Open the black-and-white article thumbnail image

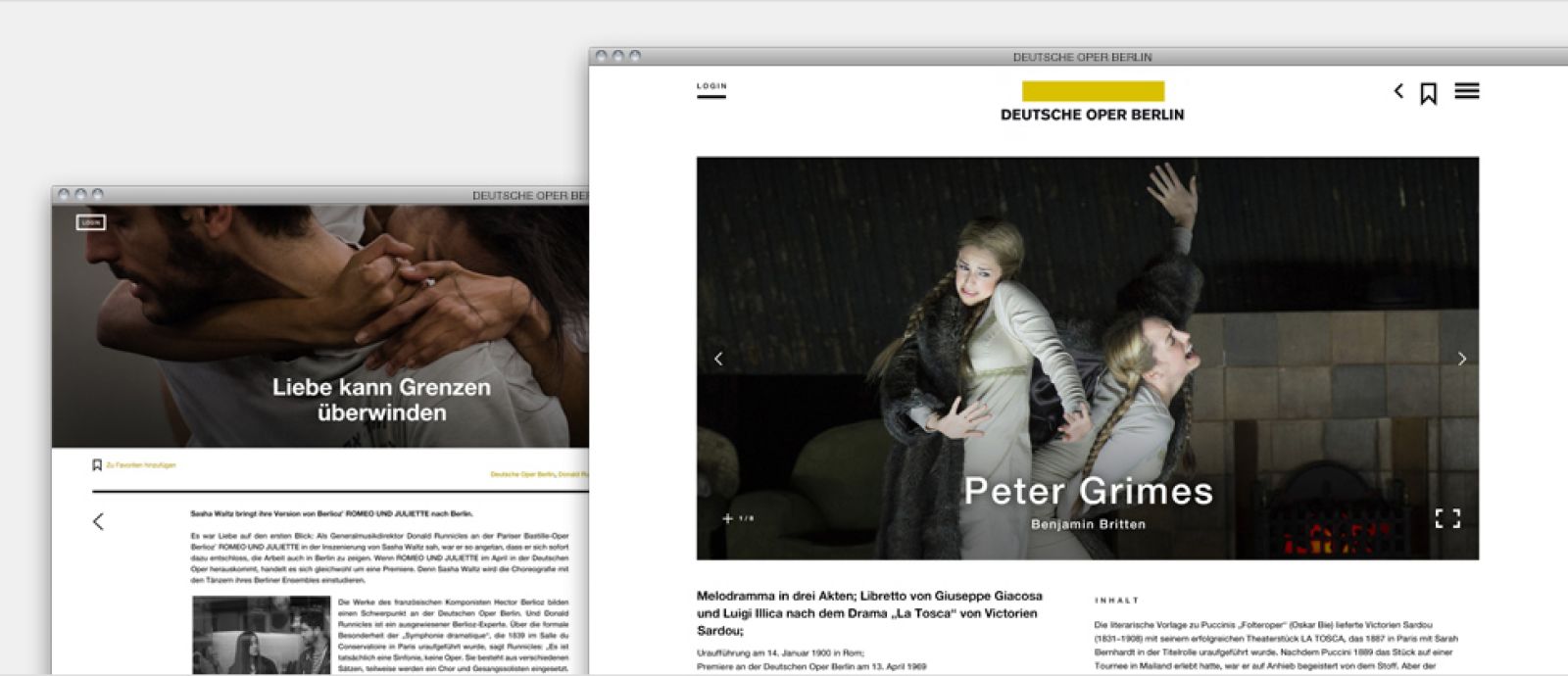[x=261, y=634]
